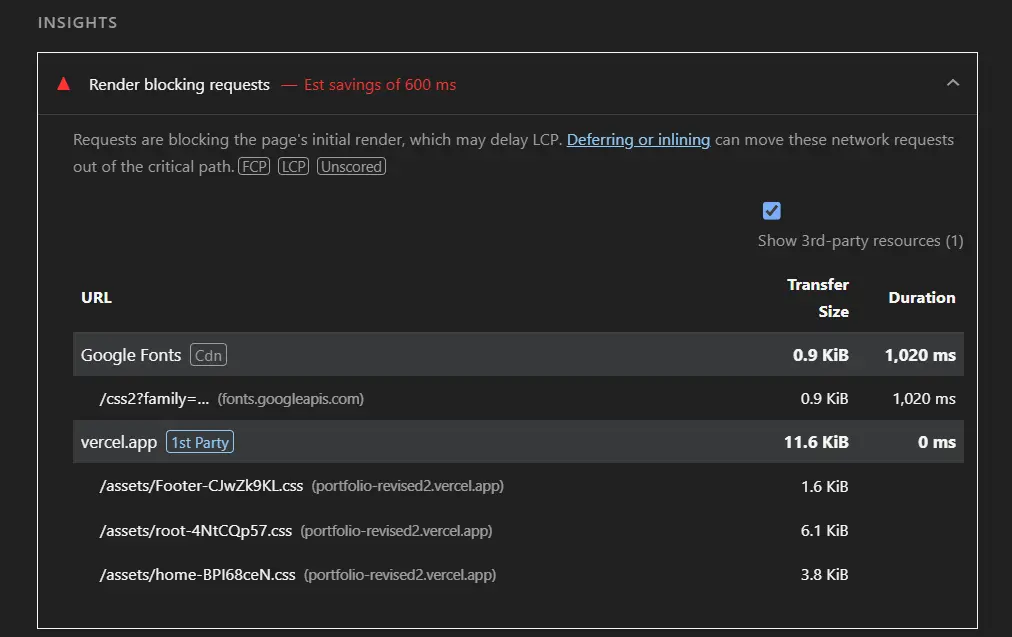Open /assets/home-BPI68ceN.css link
This screenshot has height=637, width=1012.
(x=197, y=574)
